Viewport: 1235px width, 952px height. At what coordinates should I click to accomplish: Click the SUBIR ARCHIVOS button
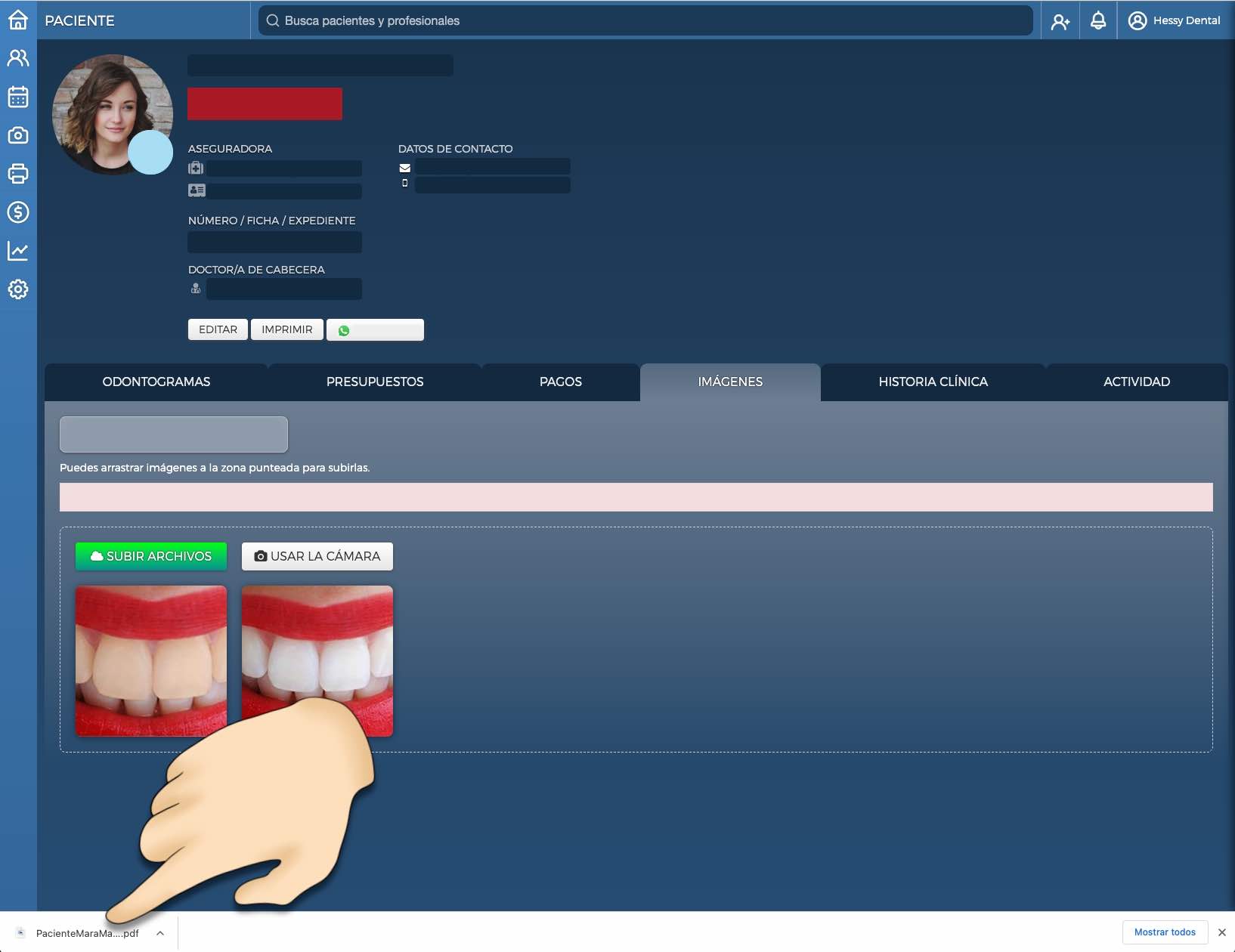click(x=151, y=556)
